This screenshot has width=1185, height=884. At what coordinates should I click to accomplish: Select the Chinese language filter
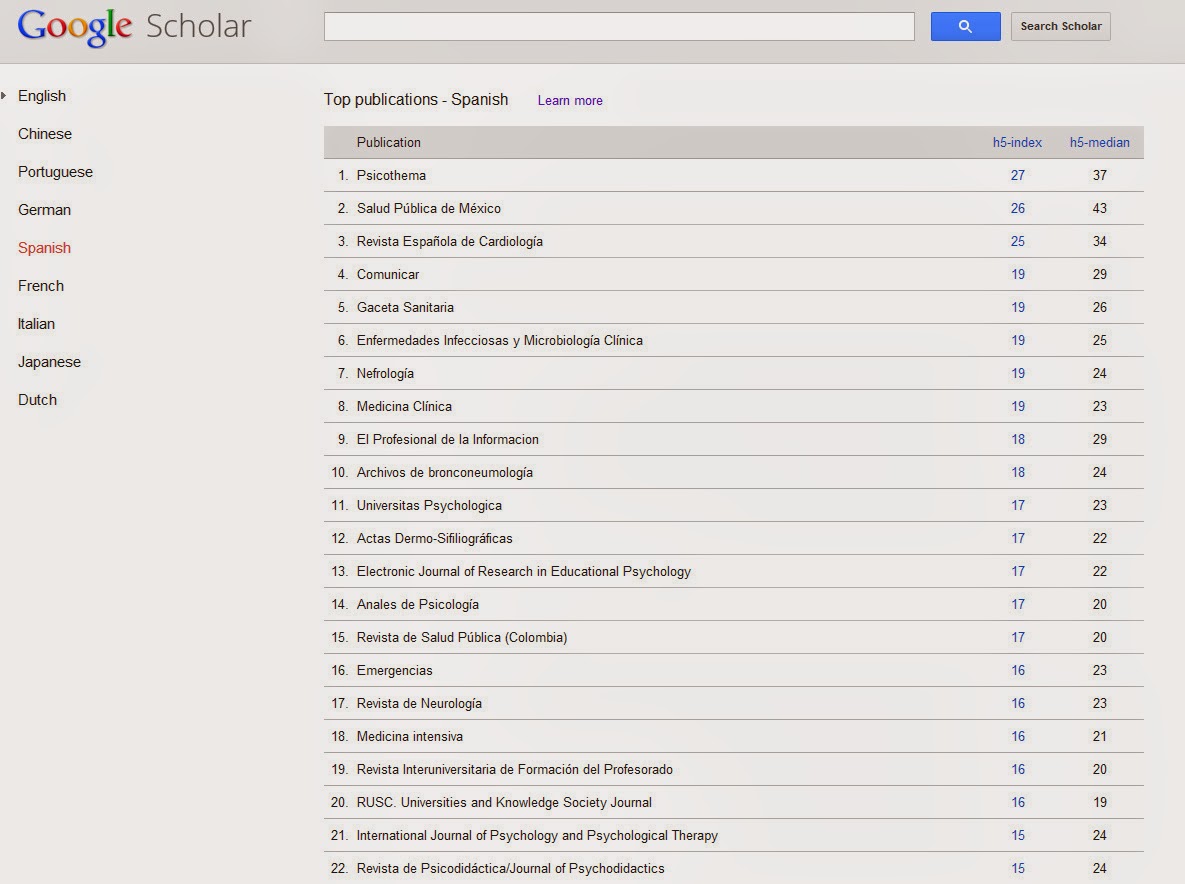click(44, 133)
